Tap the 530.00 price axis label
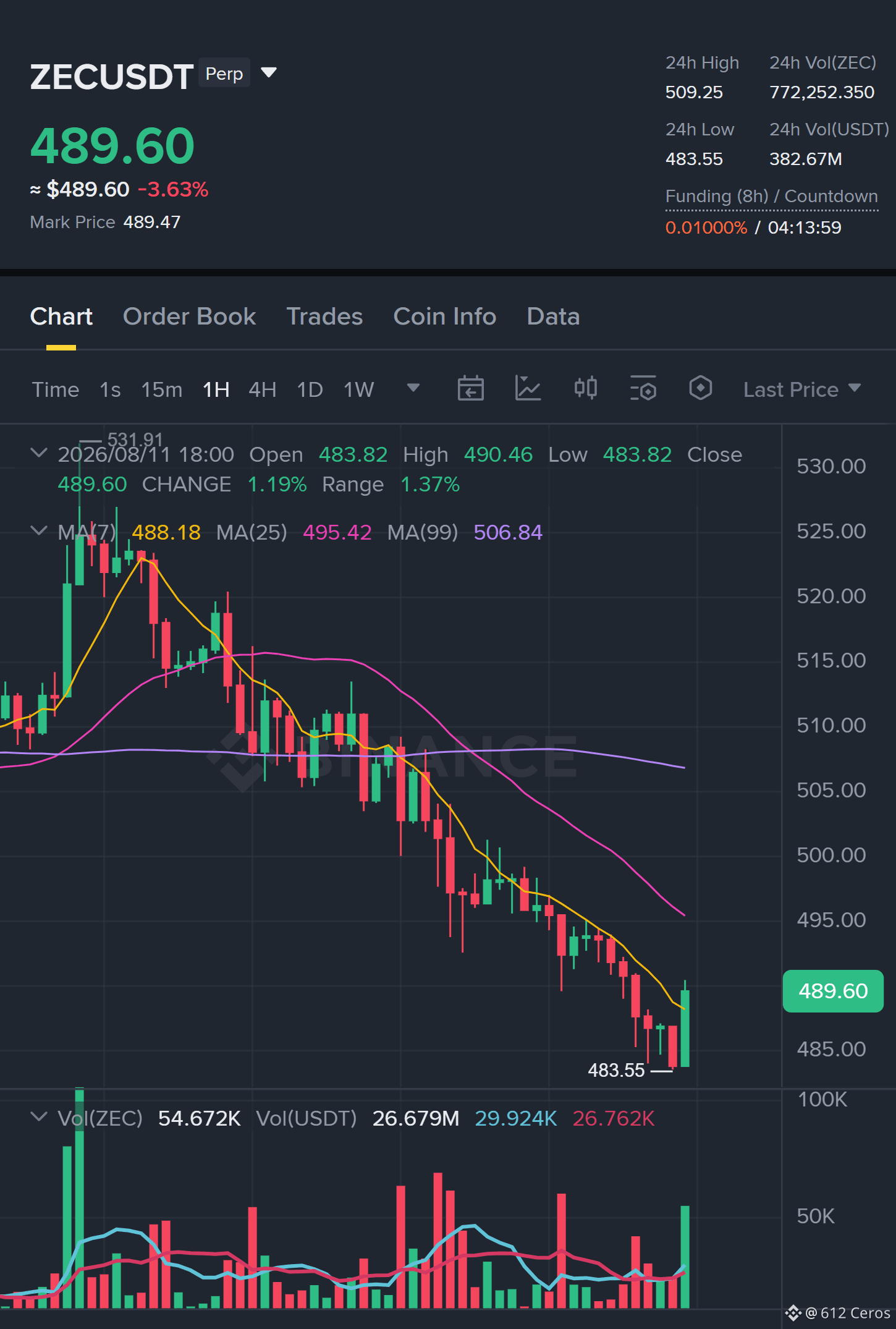 (x=831, y=466)
